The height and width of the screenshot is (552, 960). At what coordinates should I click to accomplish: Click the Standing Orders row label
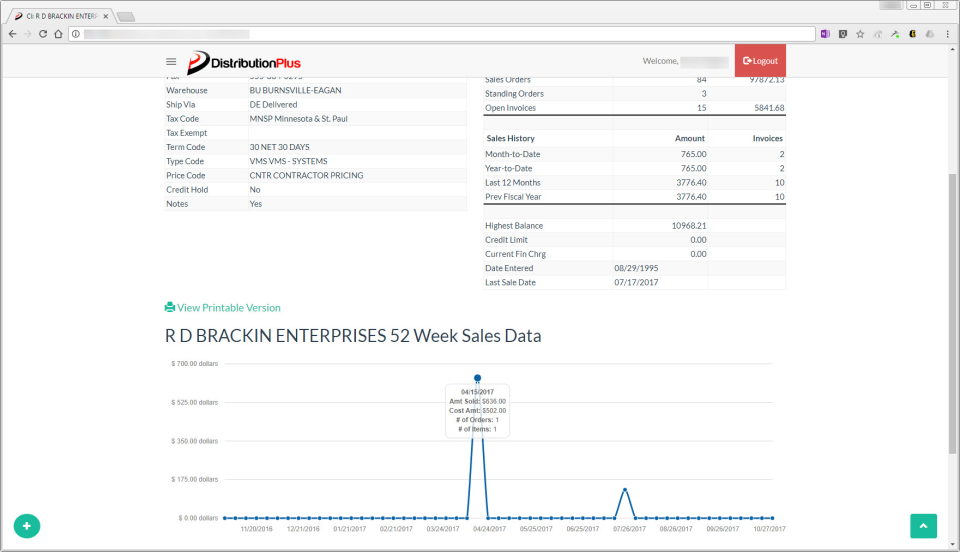click(x=514, y=94)
